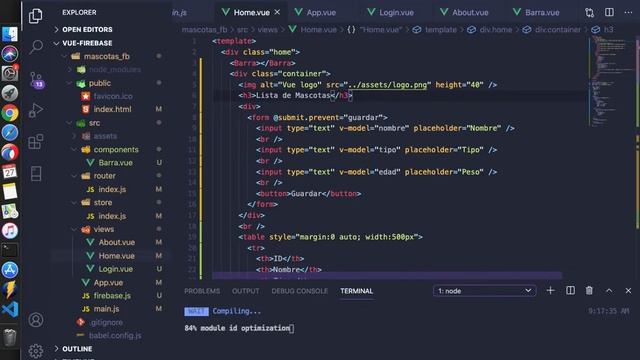The width and height of the screenshot is (640, 360).
Task: Open firebase.js in the explorer
Action: tap(112, 296)
